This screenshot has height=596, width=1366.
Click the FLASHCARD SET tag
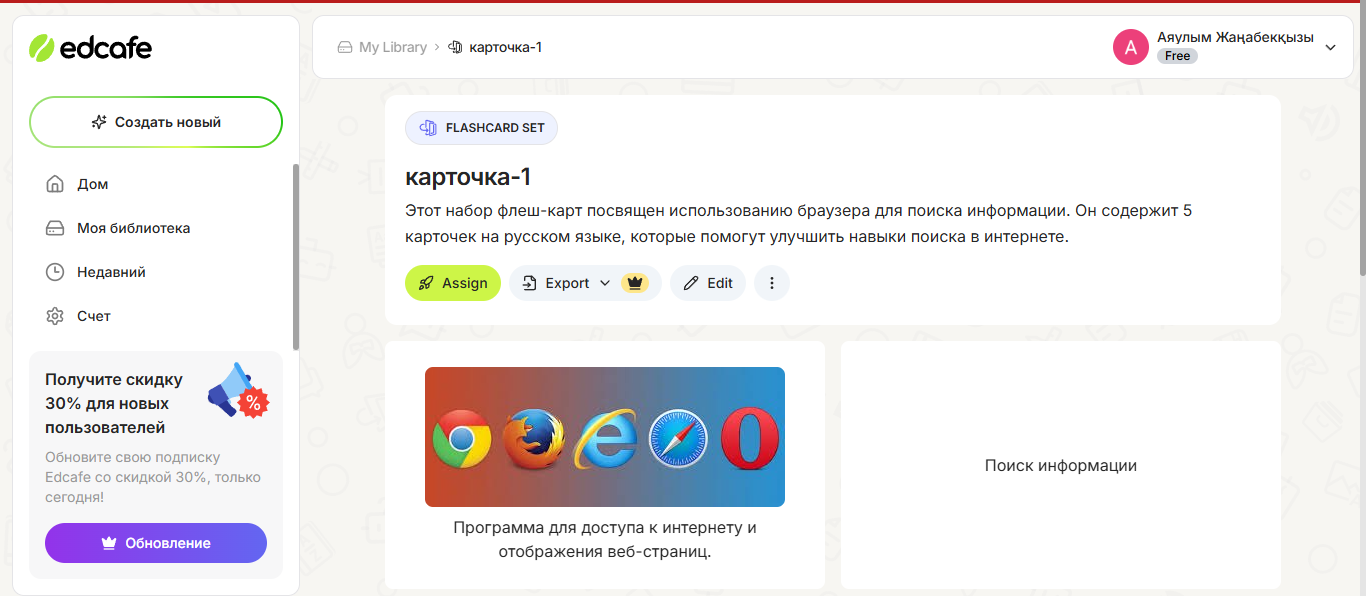click(x=481, y=128)
